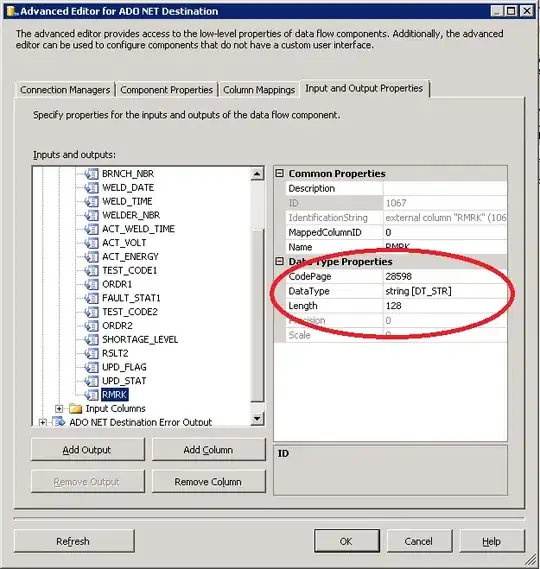540x569 pixels.
Task: Click the RMRK column icon
Action: [91, 395]
